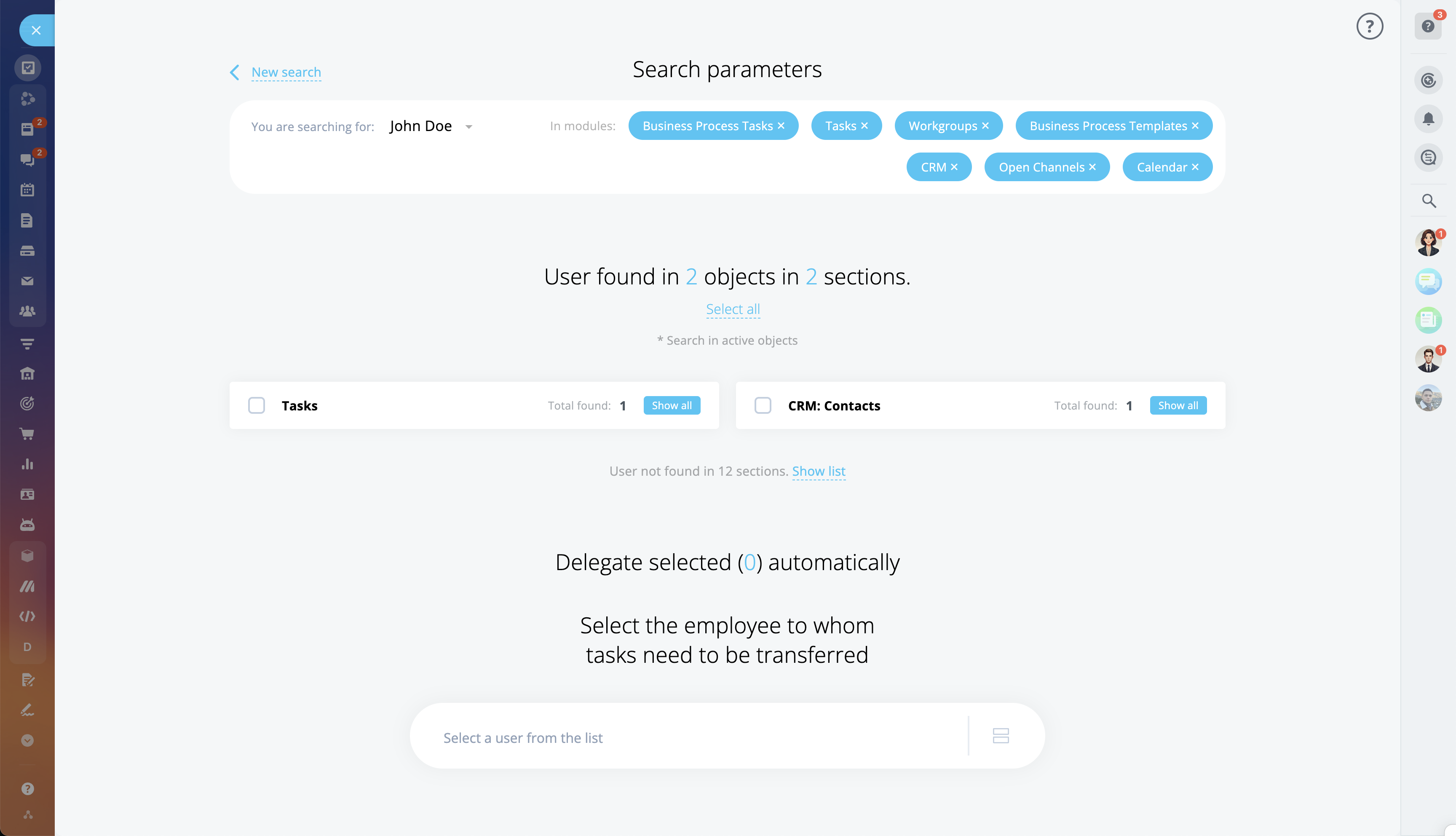The height and width of the screenshot is (836, 1456).
Task: Click the Open Channels module tag
Action: (x=1041, y=167)
